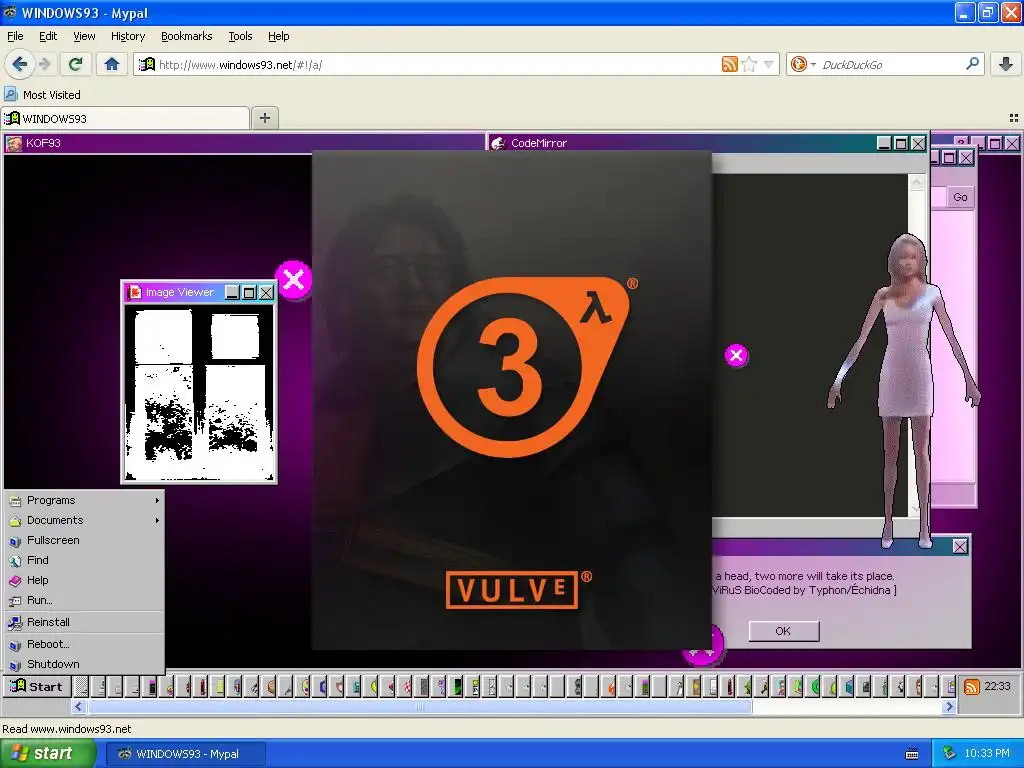Image resolution: width=1024 pixels, height=768 pixels.
Task: Open the History menu
Action: point(128,36)
